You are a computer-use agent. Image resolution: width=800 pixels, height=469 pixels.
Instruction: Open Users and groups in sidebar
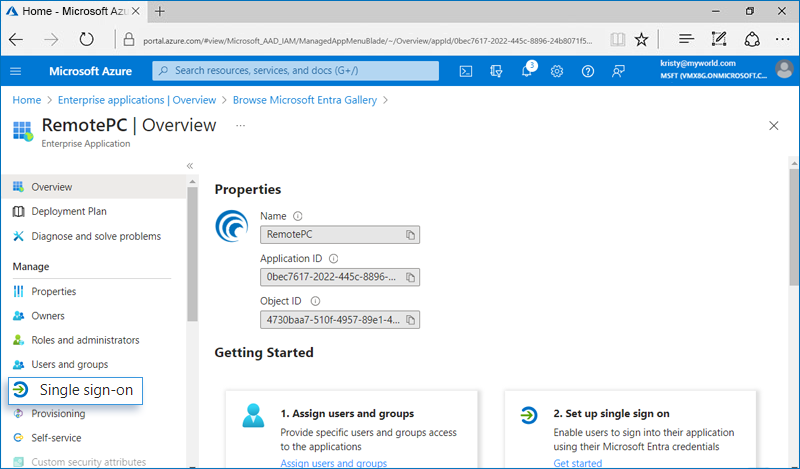click(x=69, y=364)
